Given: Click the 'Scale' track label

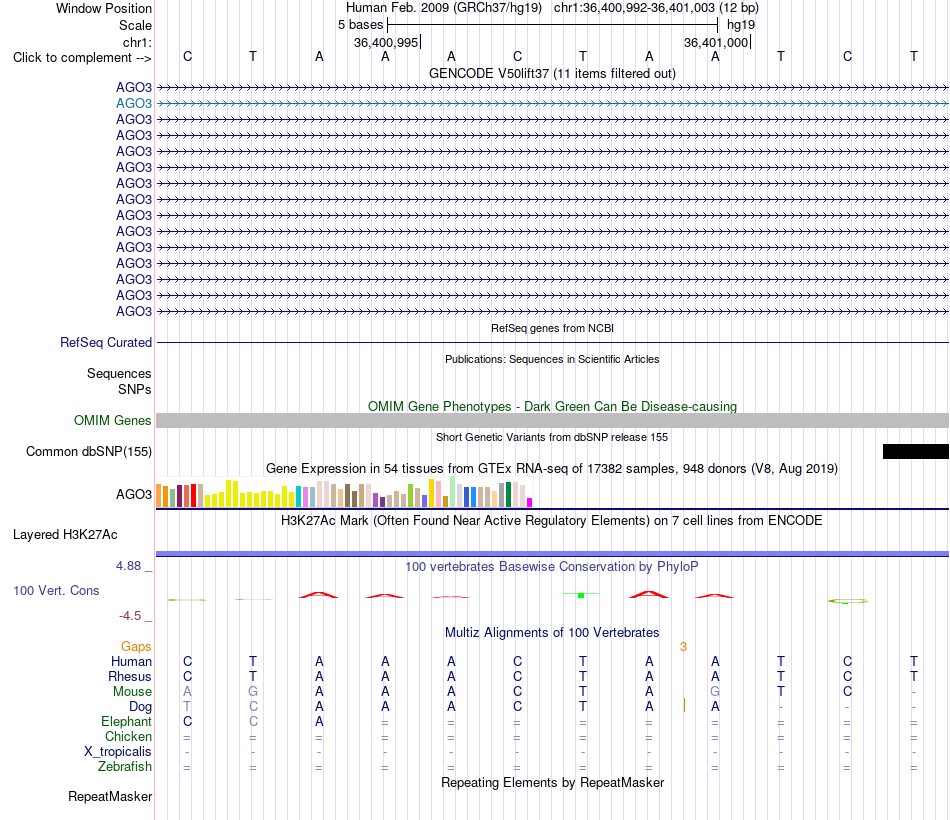Looking at the screenshot, I should tap(135, 25).
